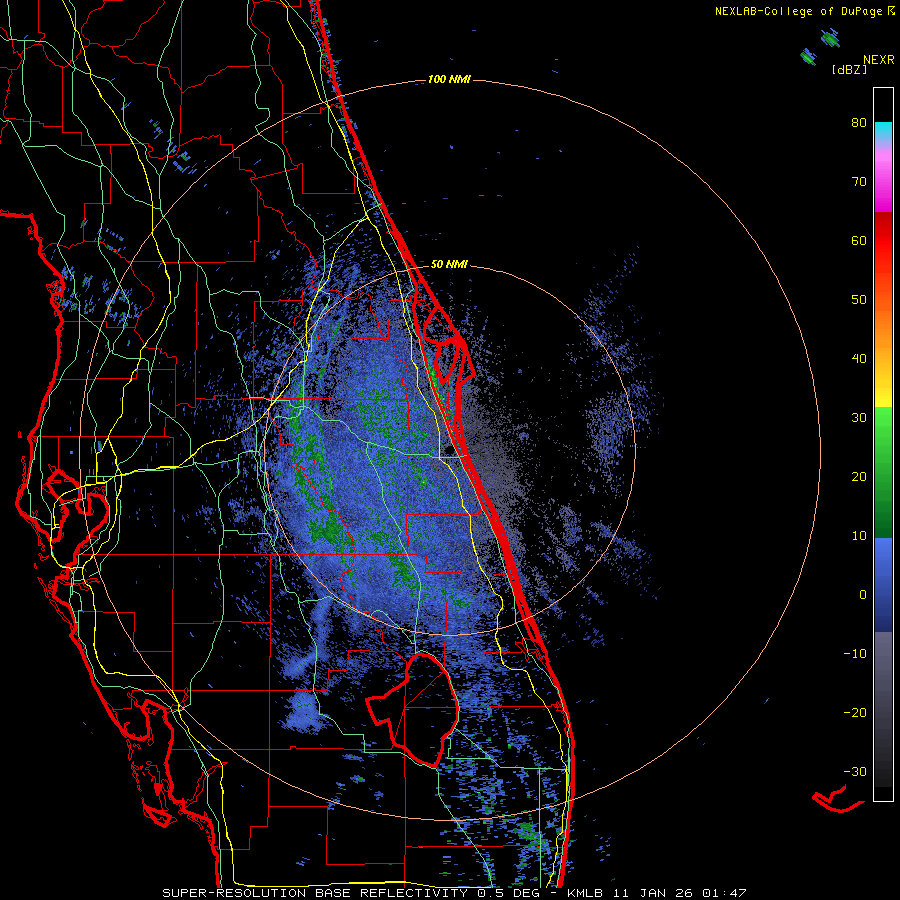
Task: Click the 100 NMI range ring label
Action: [x=449, y=79]
